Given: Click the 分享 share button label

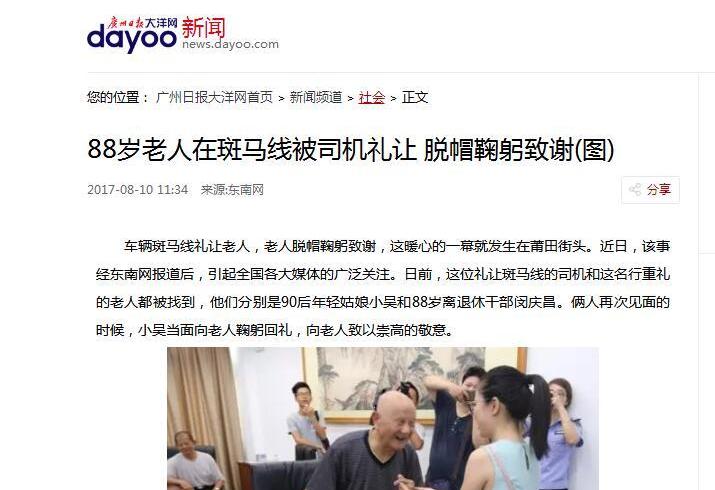Looking at the screenshot, I should (x=659, y=190).
